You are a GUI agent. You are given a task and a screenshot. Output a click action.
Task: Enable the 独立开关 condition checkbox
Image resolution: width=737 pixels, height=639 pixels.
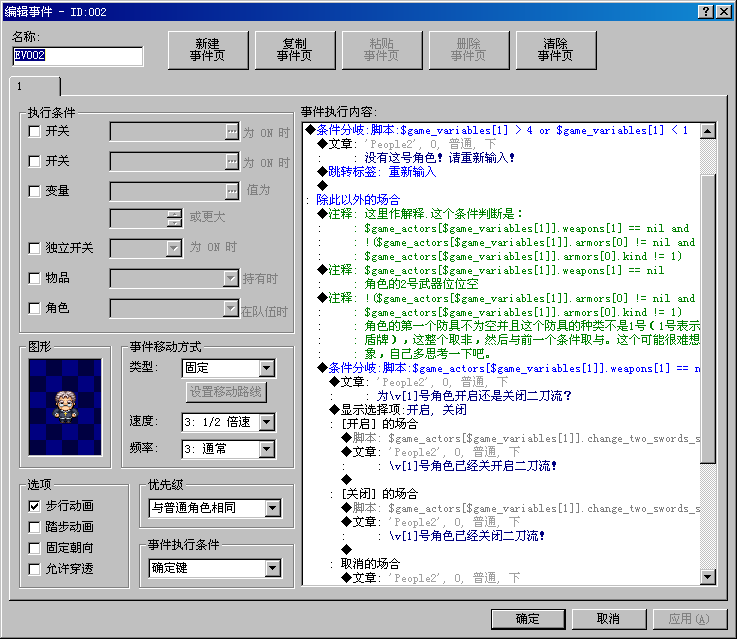pos(34,248)
